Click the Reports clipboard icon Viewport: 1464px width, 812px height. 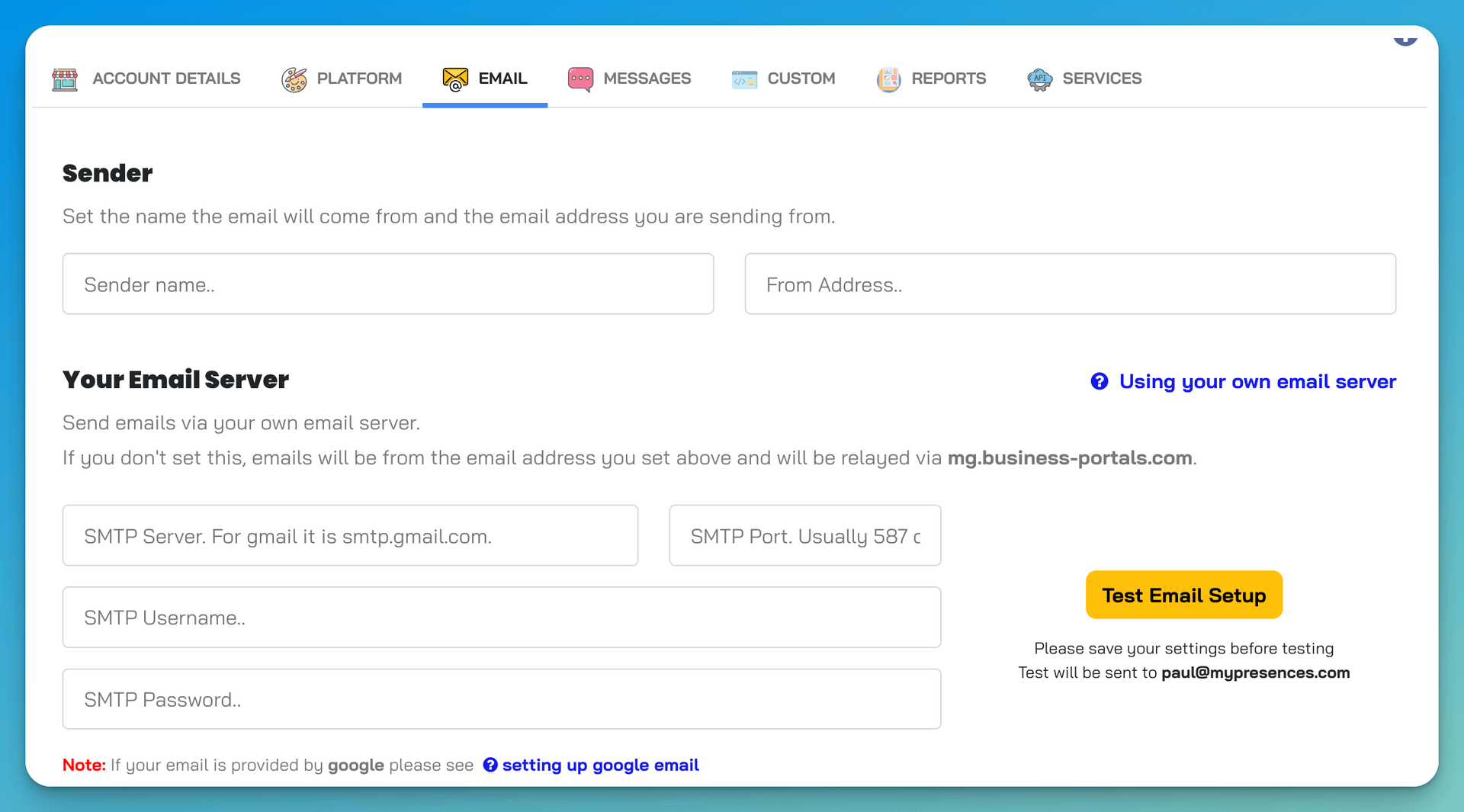click(x=888, y=79)
